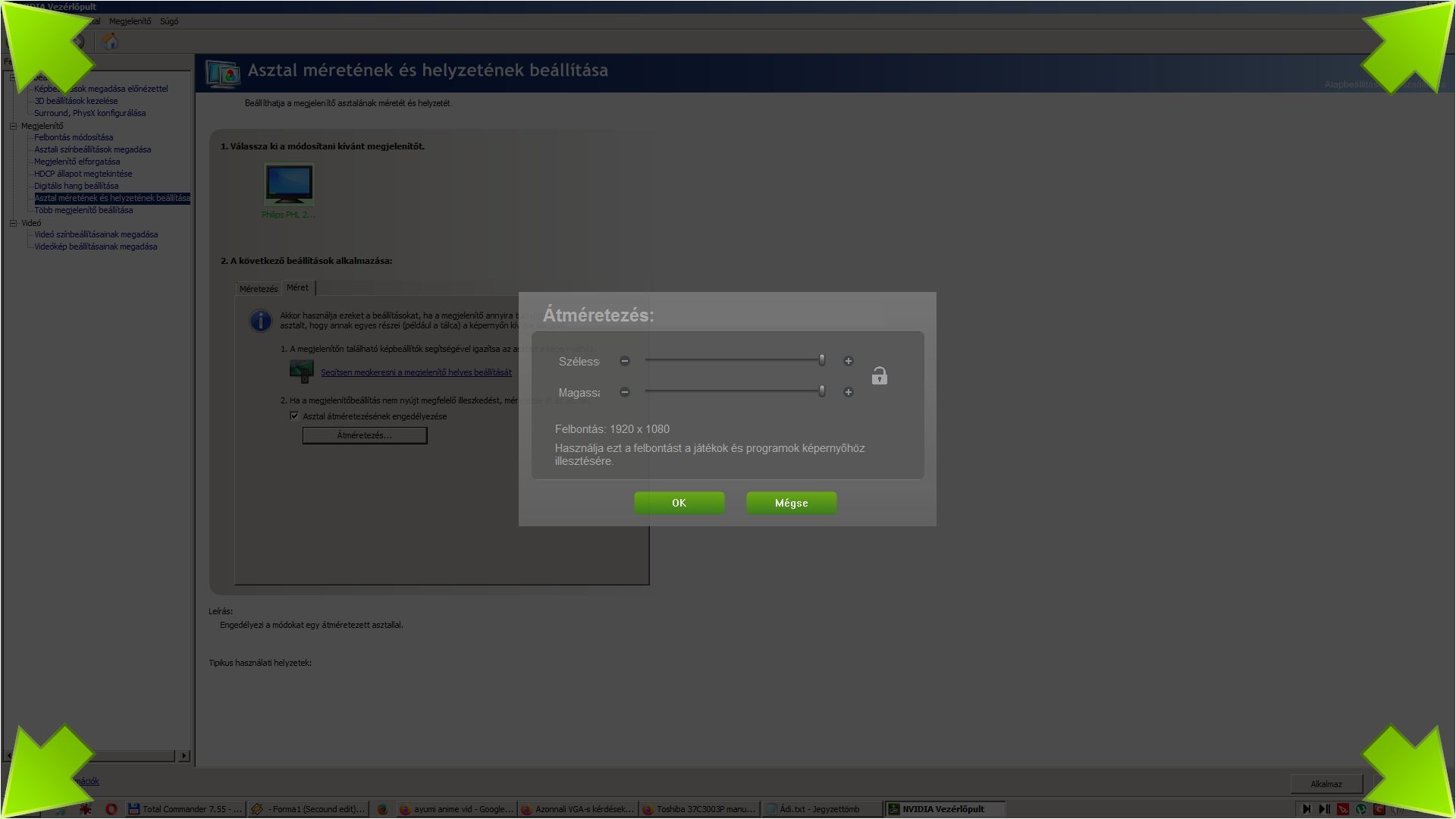Click the red bug icon in taskbar
1456x819 pixels.
pyautogui.click(x=86, y=809)
